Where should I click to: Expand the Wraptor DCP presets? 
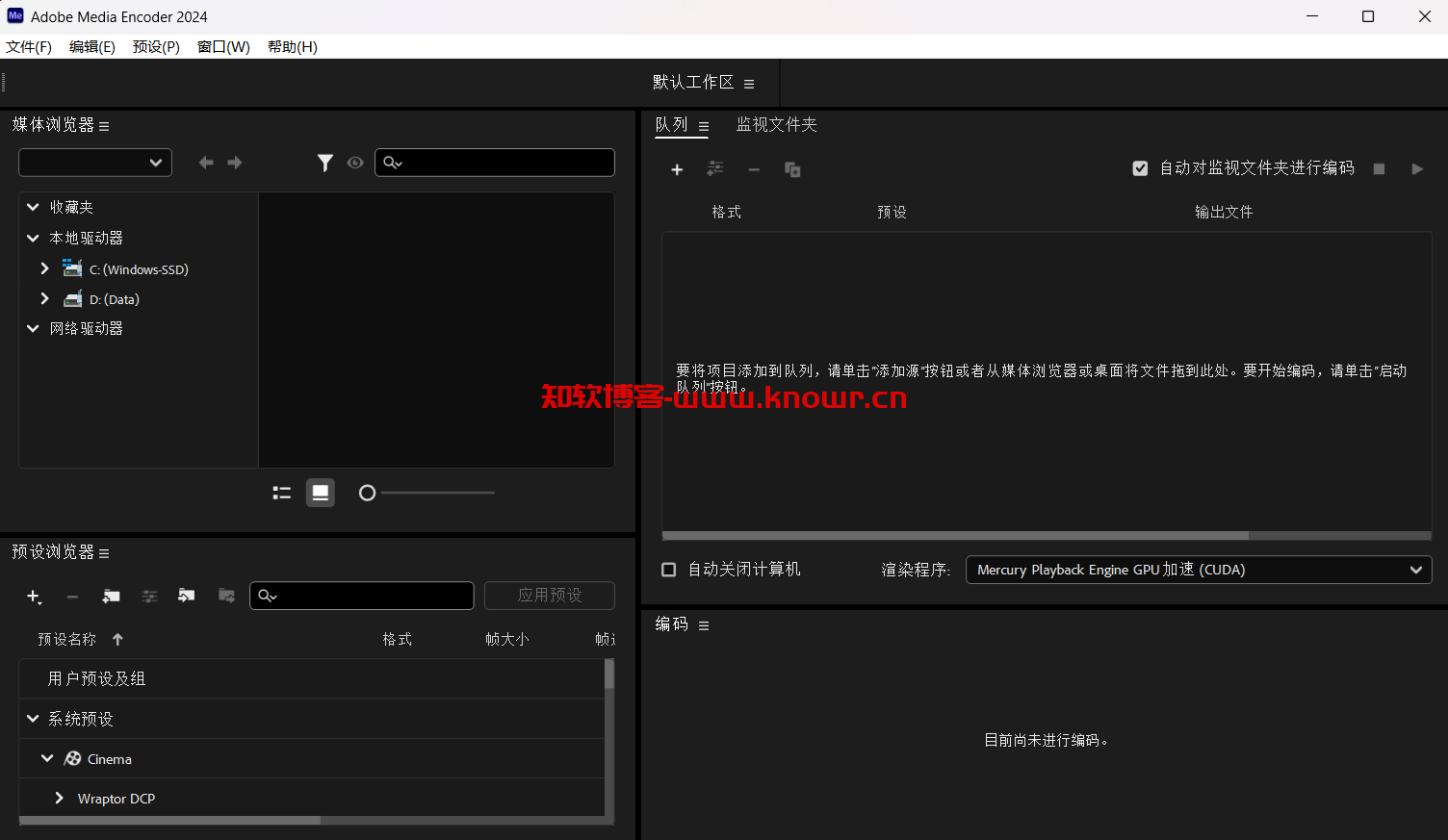click(x=59, y=798)
